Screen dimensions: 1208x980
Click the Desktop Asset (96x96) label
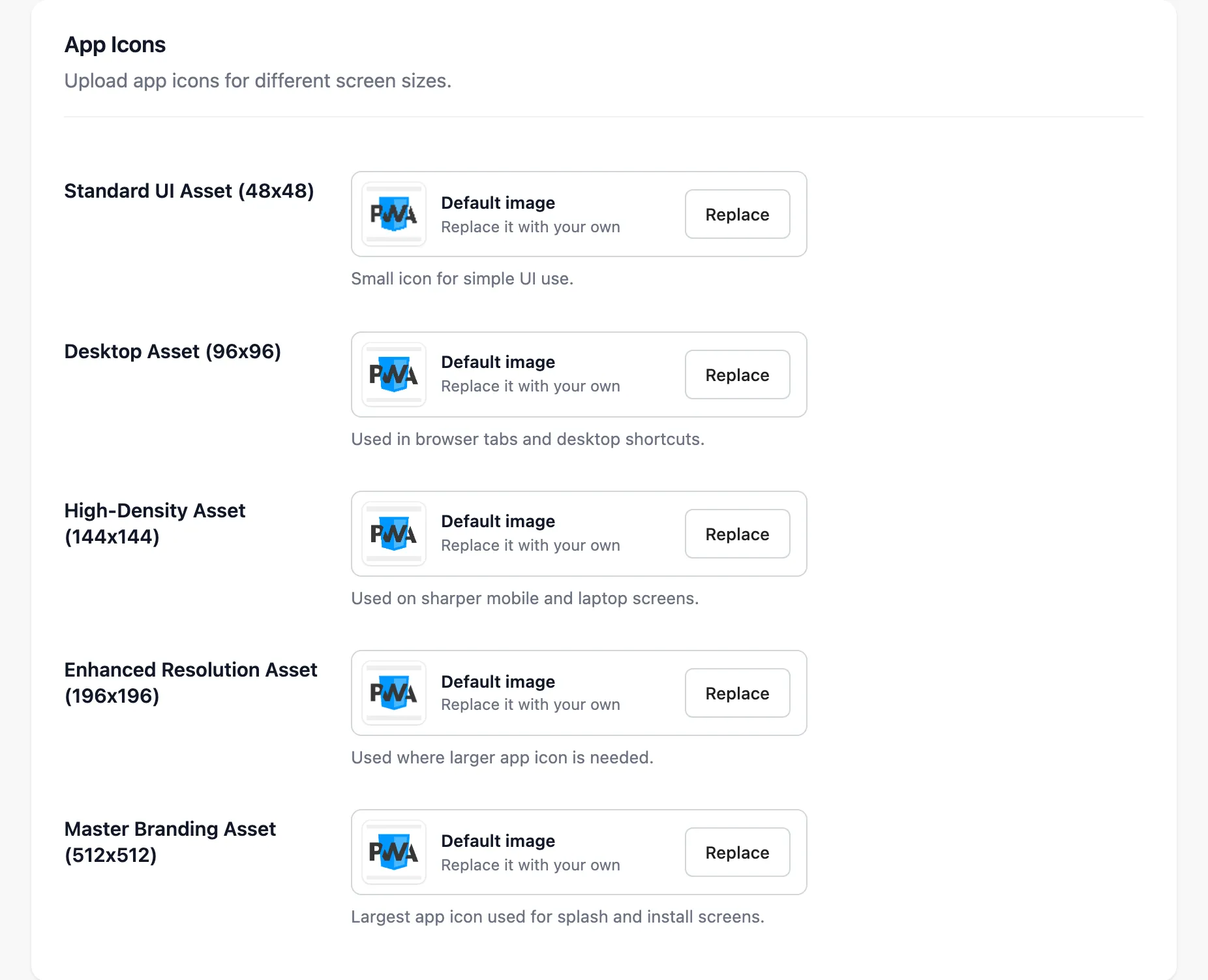pos(173,351)
